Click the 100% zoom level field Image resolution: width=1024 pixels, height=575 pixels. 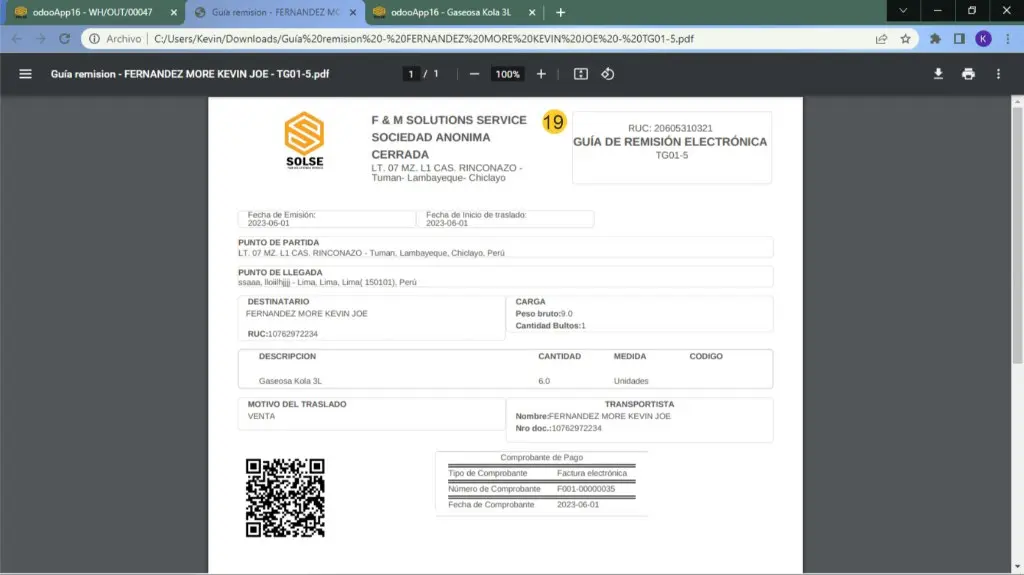point(508,74)
